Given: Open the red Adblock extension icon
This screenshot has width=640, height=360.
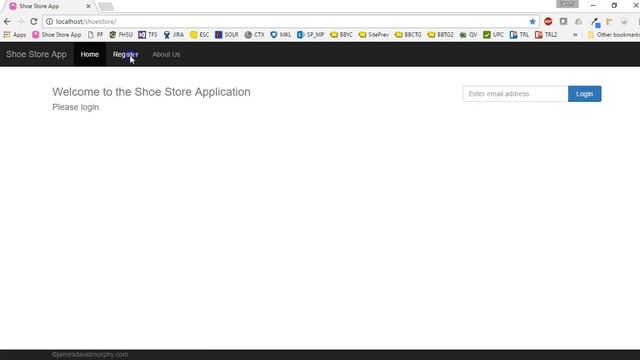Looking at the screenshot, I should (x=548, y=21).
